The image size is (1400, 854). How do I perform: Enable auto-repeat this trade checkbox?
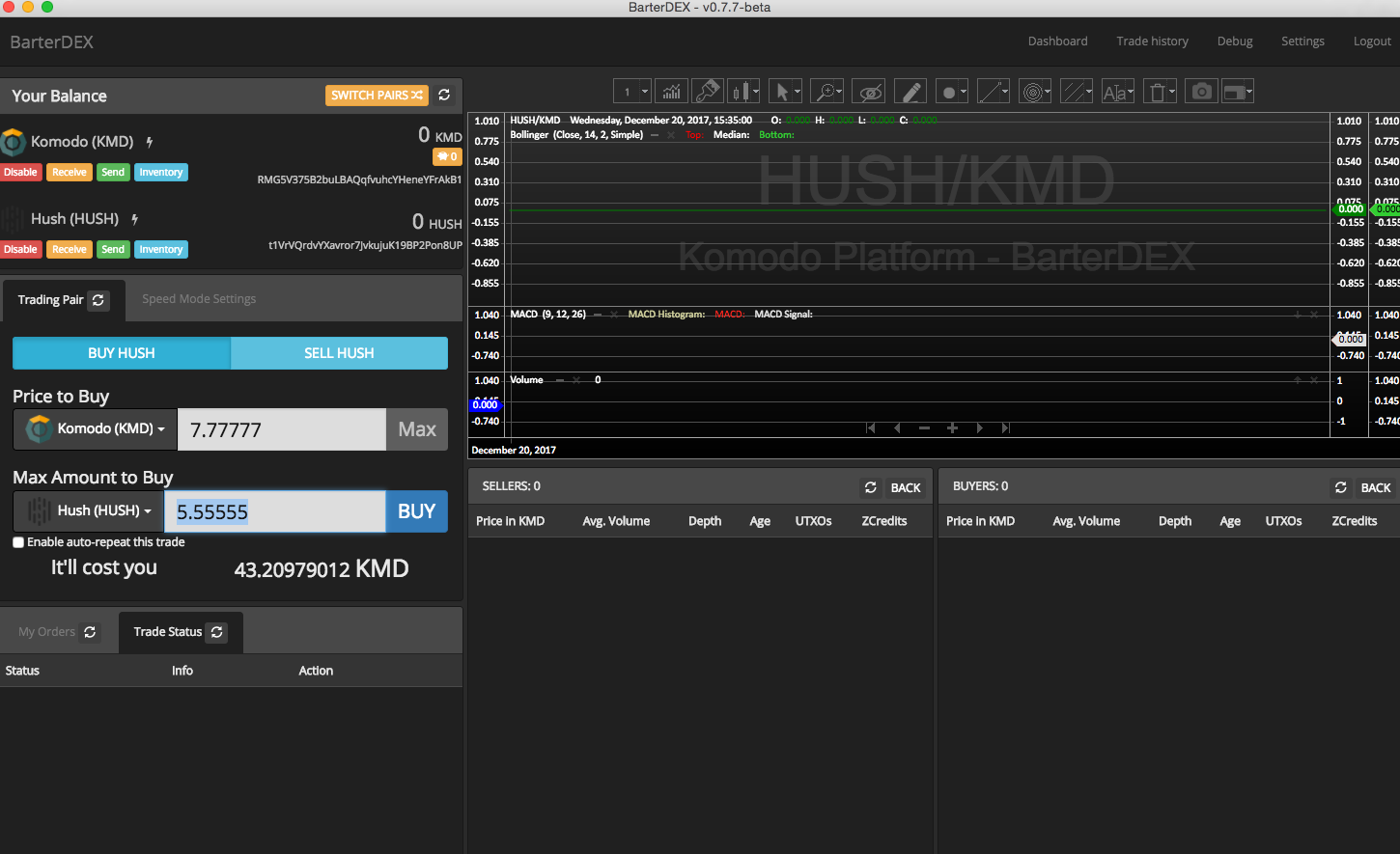click(18, 542)
